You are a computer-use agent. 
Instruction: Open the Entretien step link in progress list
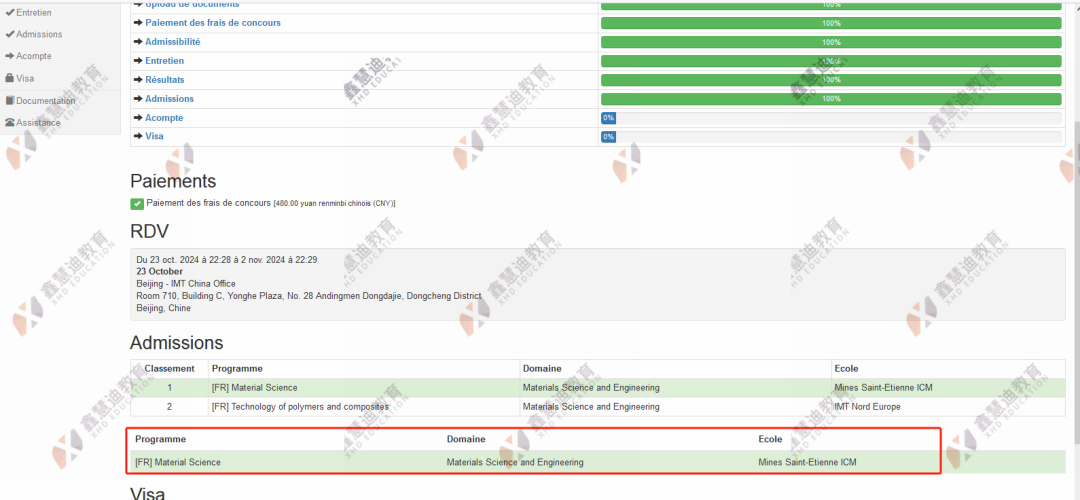pos(165,61)
